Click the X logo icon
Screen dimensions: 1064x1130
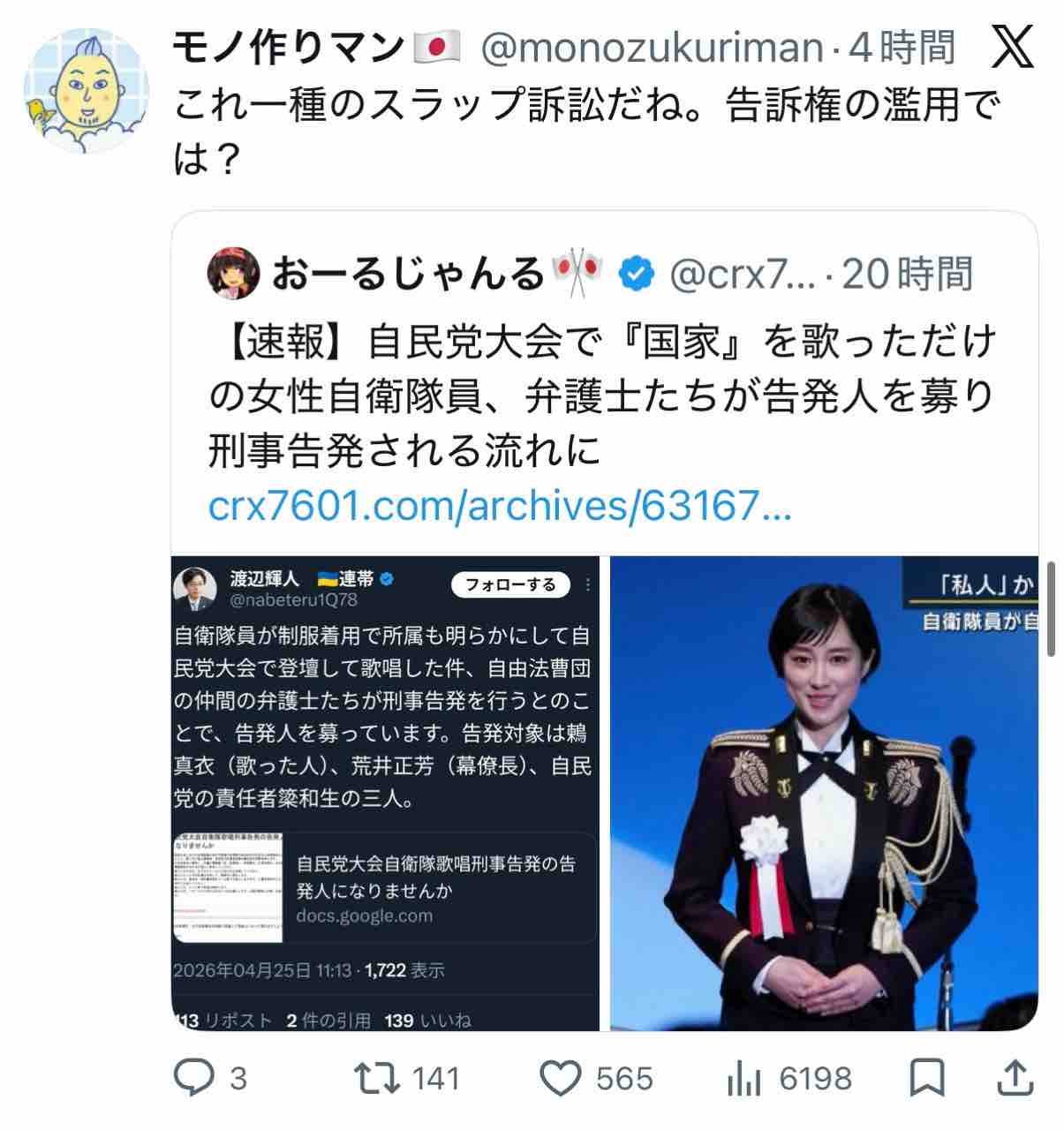tap(1013, 48)
